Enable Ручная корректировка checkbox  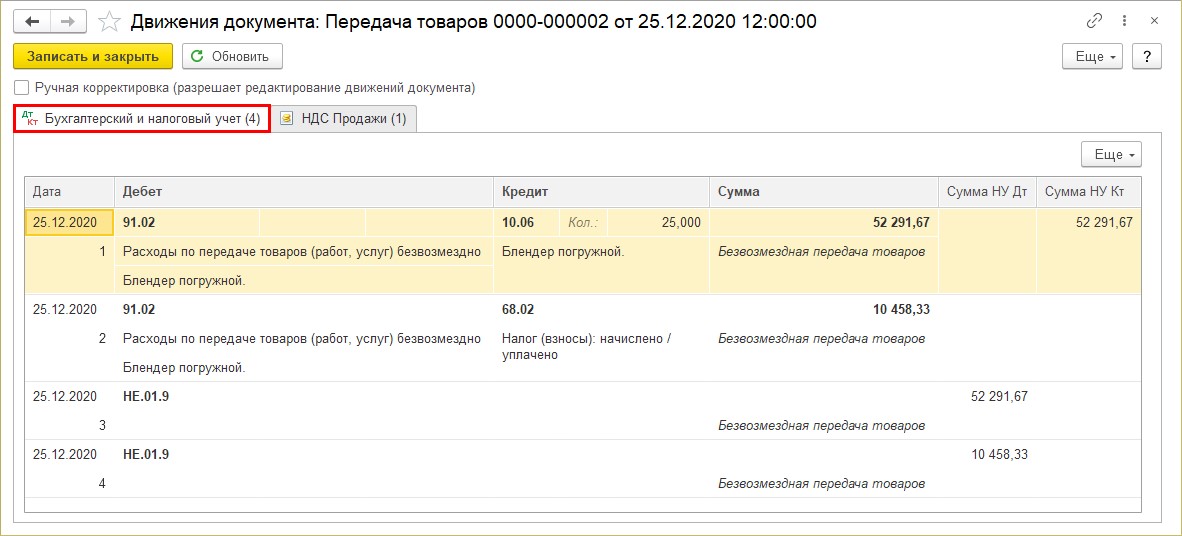pos(22,88)
